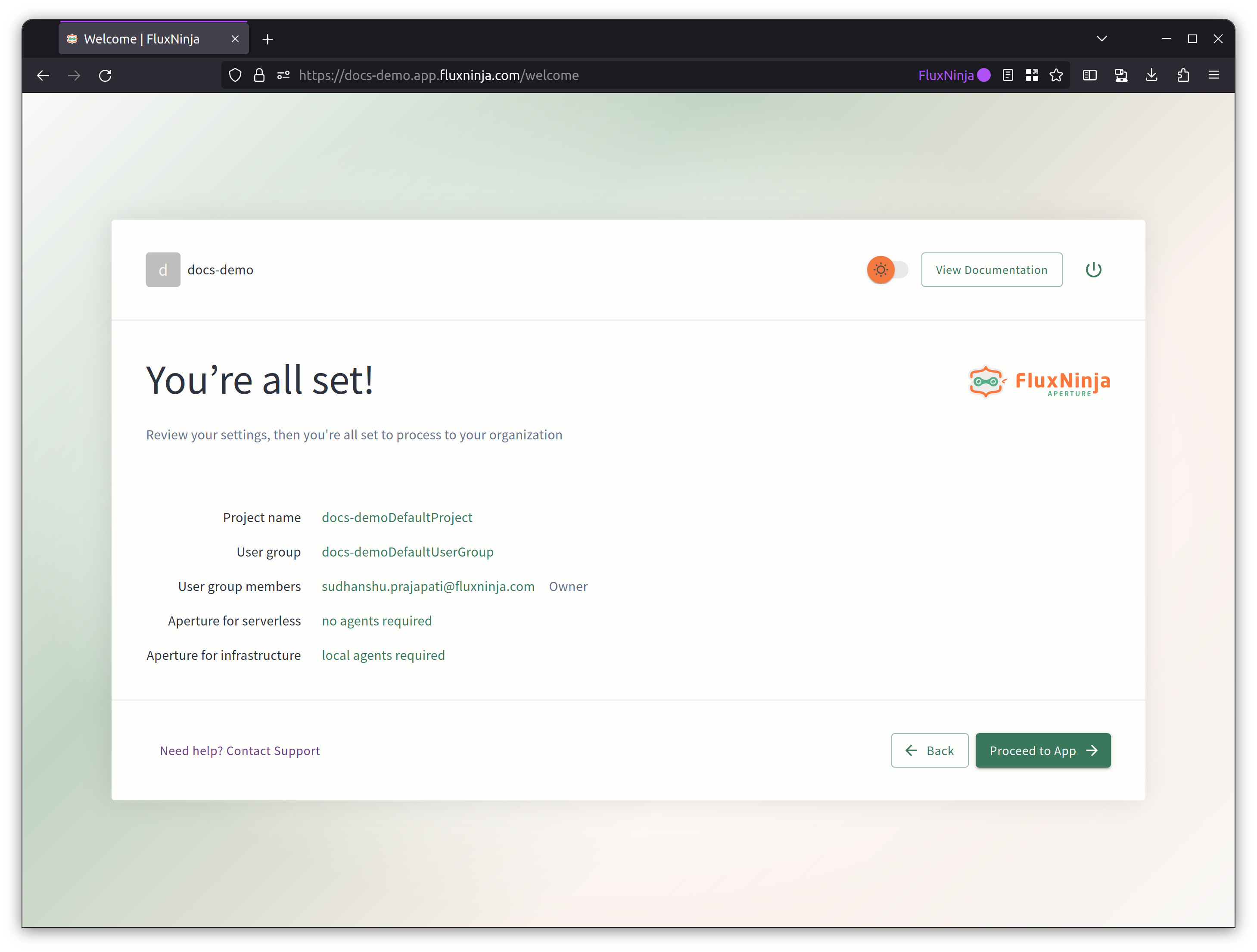Open the hamburger application menu
The width and height of the screenshot is (1257, 952).
pyautogui.click(x=1214, y=75)
